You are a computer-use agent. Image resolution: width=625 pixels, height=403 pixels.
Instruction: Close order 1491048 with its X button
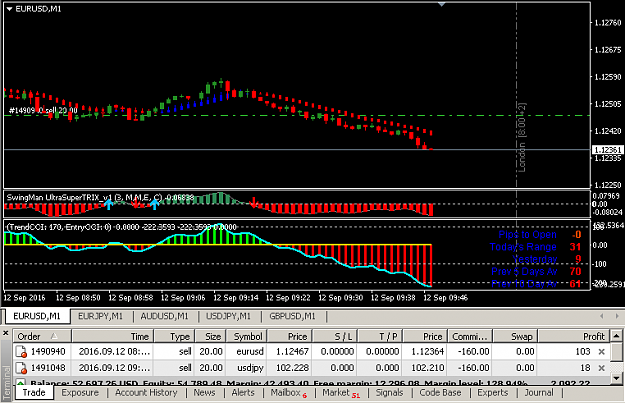click(601, 368)
